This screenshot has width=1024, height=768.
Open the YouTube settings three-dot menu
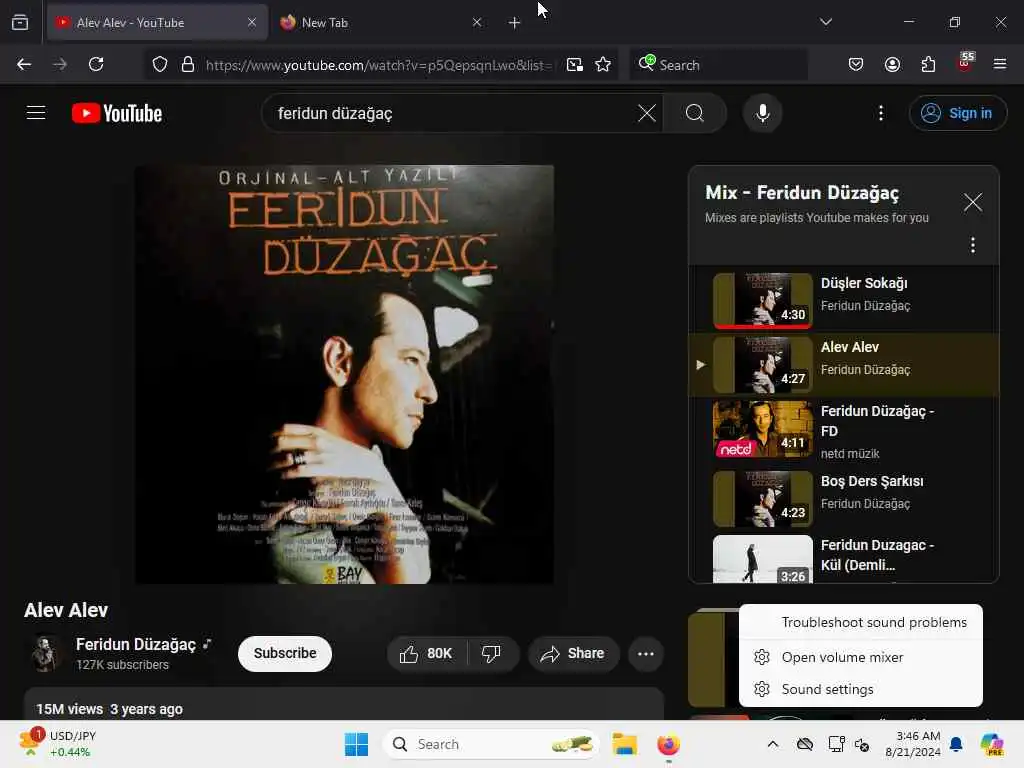pyautogui.click(x=881, y=113)
